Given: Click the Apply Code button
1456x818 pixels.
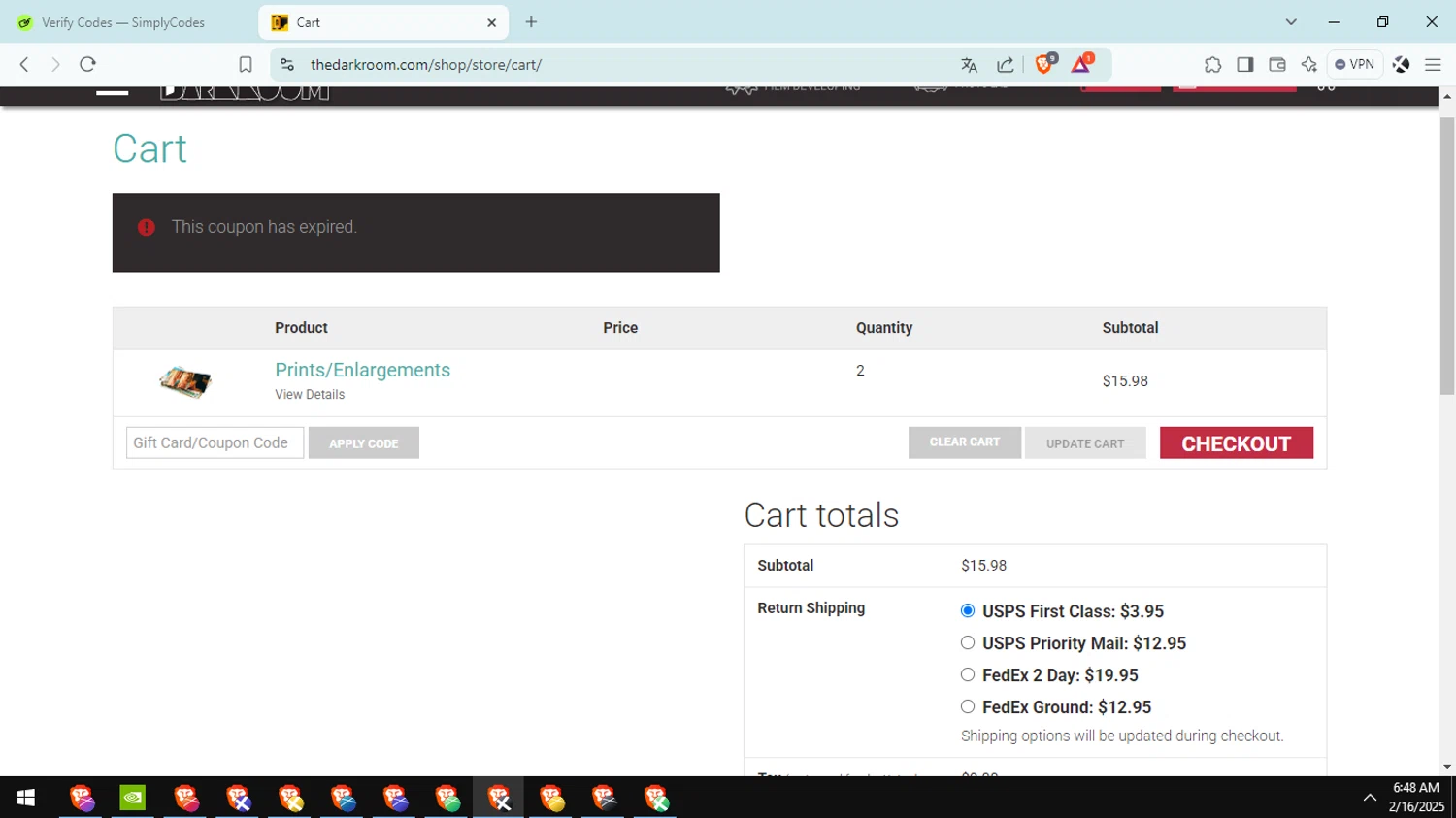Looking at the screenshot, I should (364, 443).
